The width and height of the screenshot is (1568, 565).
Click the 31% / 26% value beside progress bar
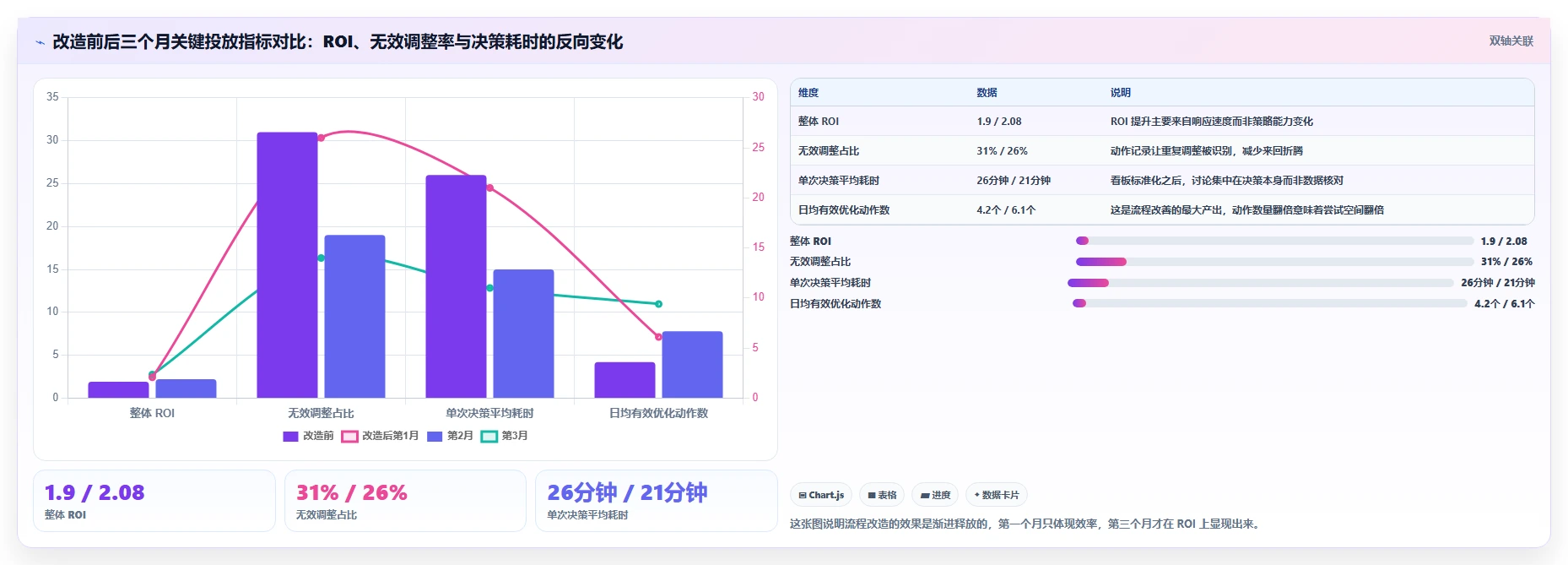1506,262
